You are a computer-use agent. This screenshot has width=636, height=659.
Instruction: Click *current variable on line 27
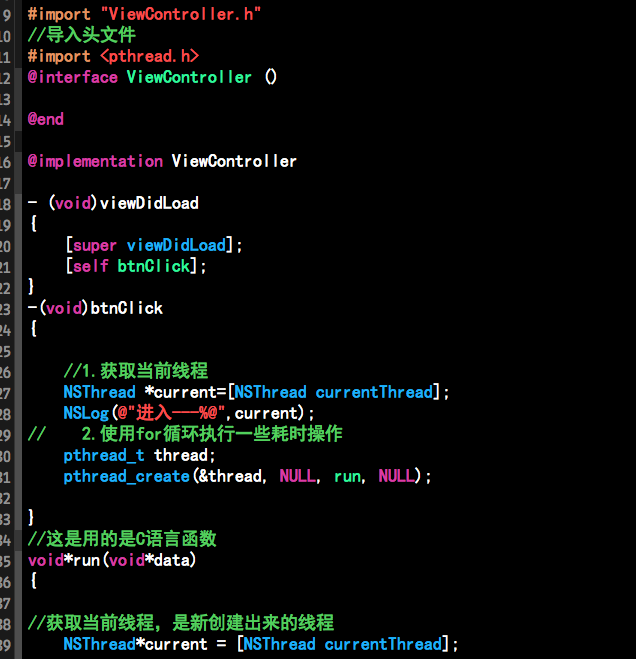tap(180, 393)
